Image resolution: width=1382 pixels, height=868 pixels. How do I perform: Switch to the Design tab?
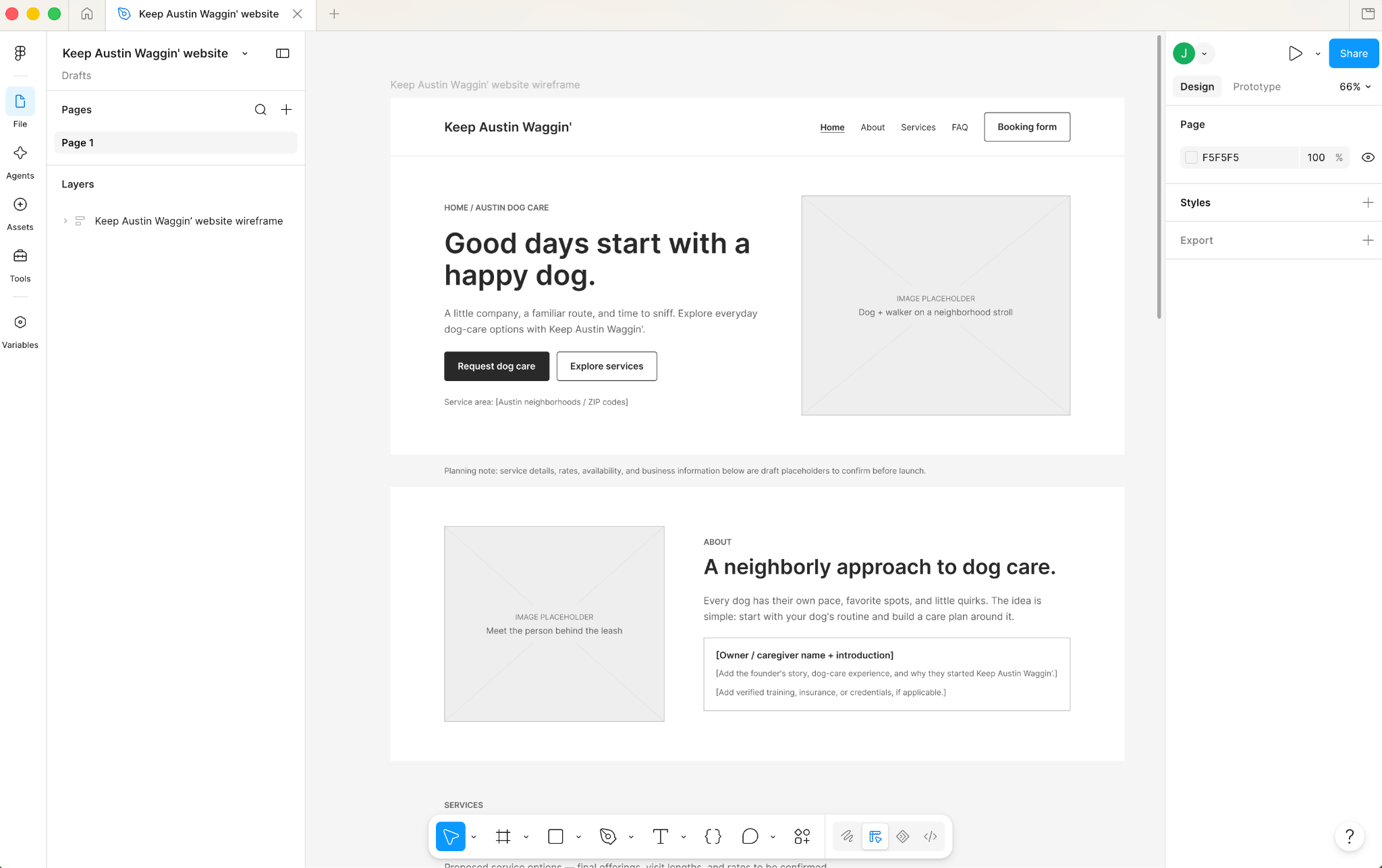(x=1197, y=86)
